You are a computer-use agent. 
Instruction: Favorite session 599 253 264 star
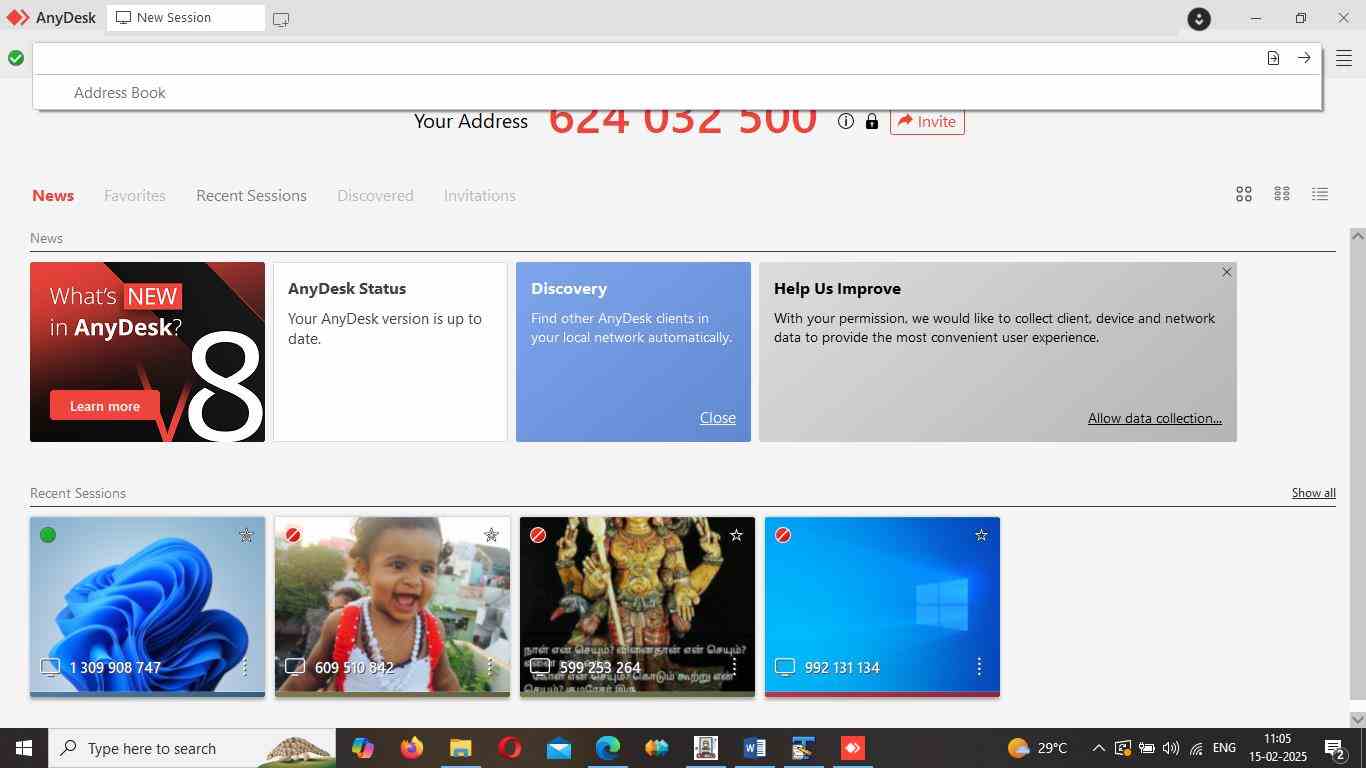point(736,535)
